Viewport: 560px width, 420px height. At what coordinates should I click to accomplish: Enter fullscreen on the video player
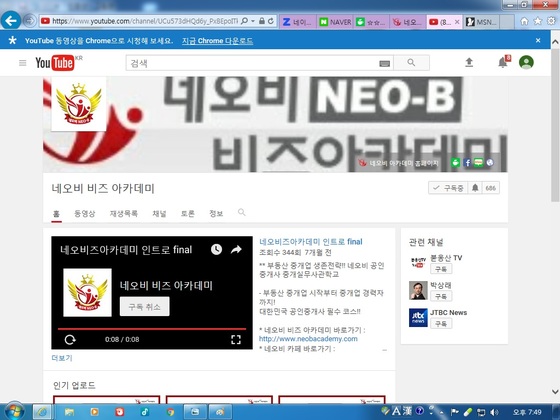236,339
